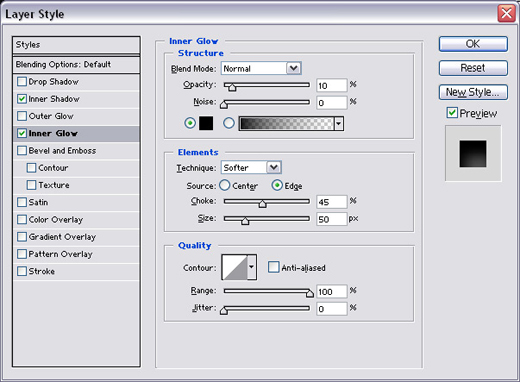Open the Blend Mode dropdown

[x=261, y=68]
